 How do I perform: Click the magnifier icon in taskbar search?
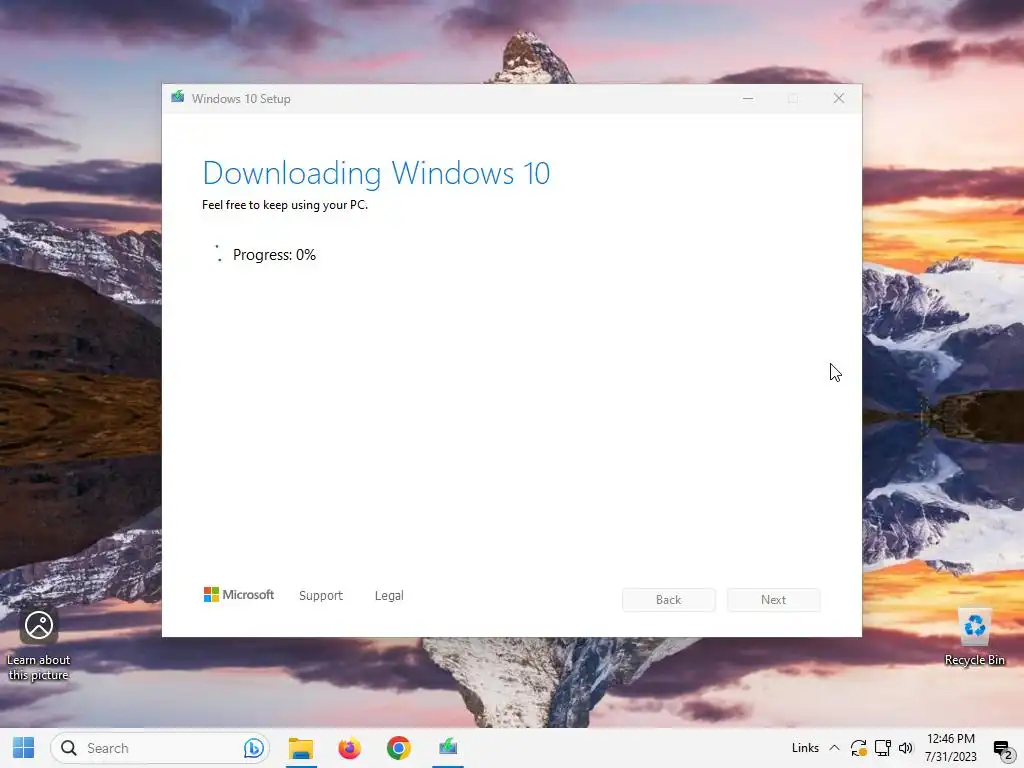pos(69,748)
